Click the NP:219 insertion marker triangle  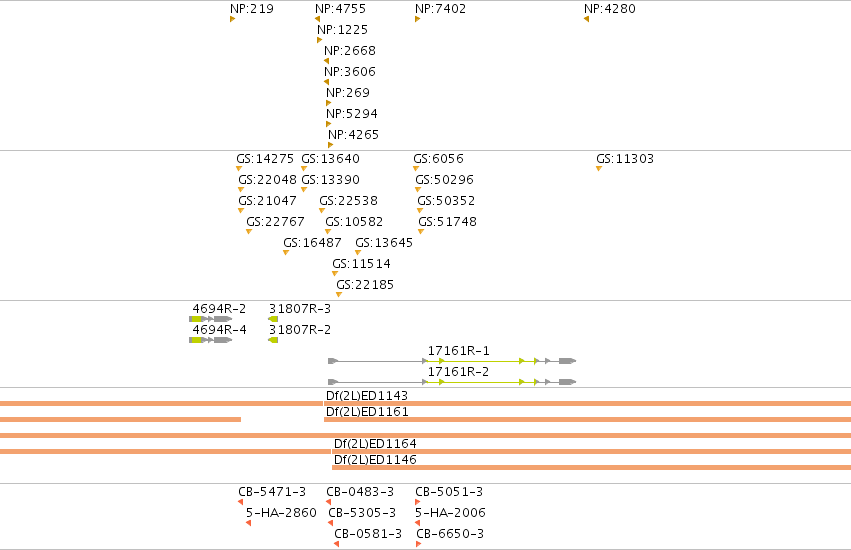click(x=232, y=19)
